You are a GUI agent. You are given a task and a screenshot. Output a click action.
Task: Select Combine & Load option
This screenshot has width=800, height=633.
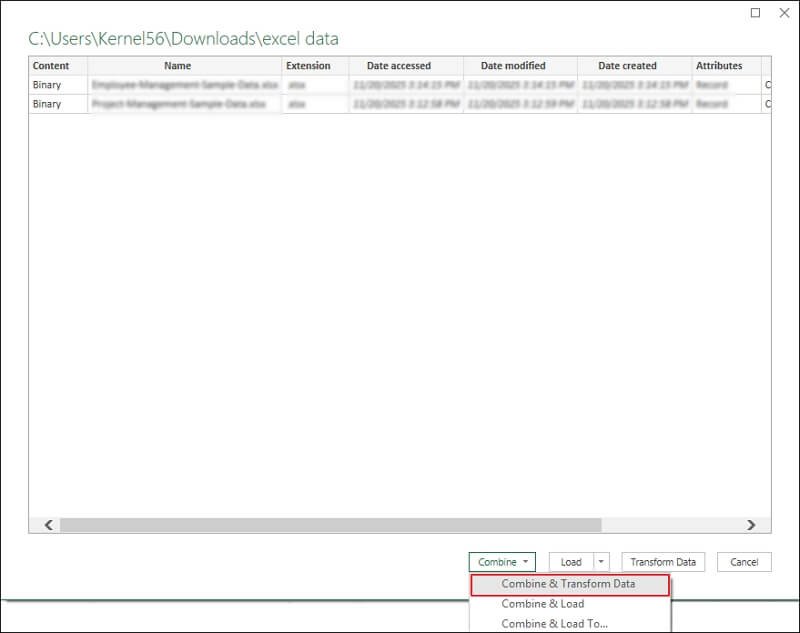(x=571, y=605)
